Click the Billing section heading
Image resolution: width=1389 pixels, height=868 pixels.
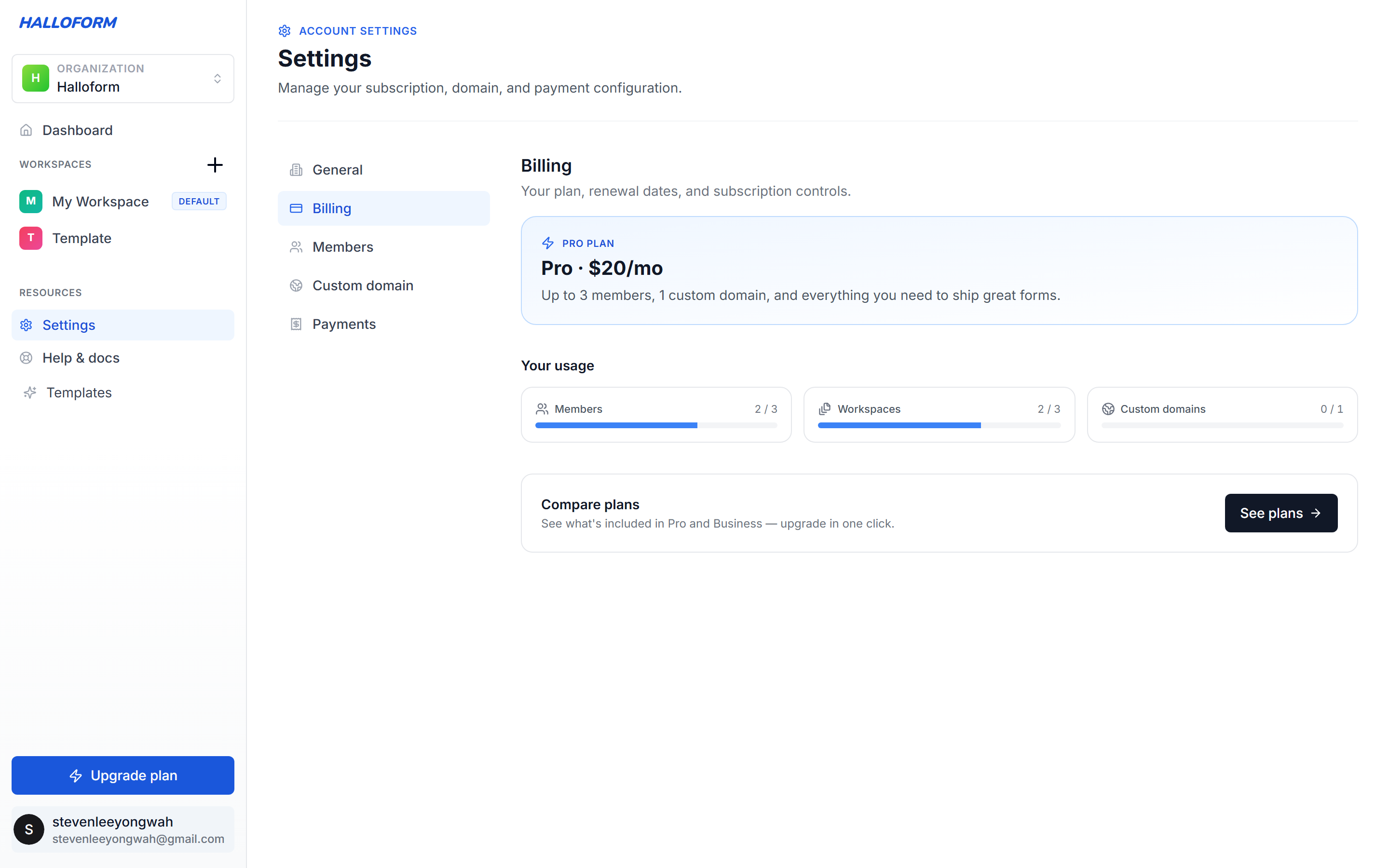[x=546, y=165]
